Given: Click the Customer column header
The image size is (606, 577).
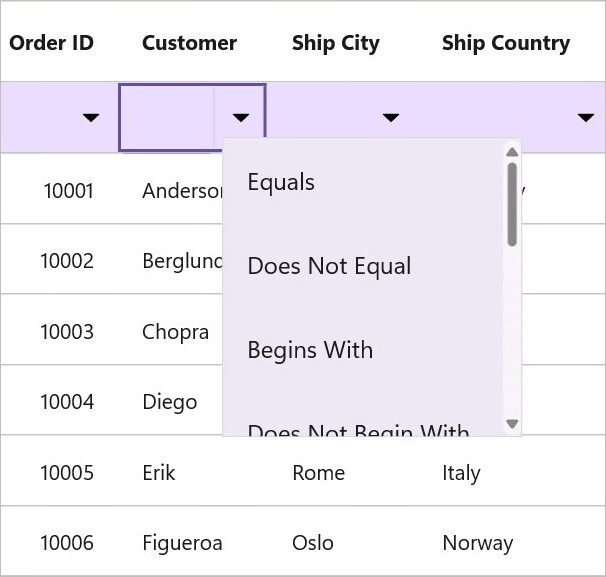Looking at the screenshot, I should click(x=189, y=43).
